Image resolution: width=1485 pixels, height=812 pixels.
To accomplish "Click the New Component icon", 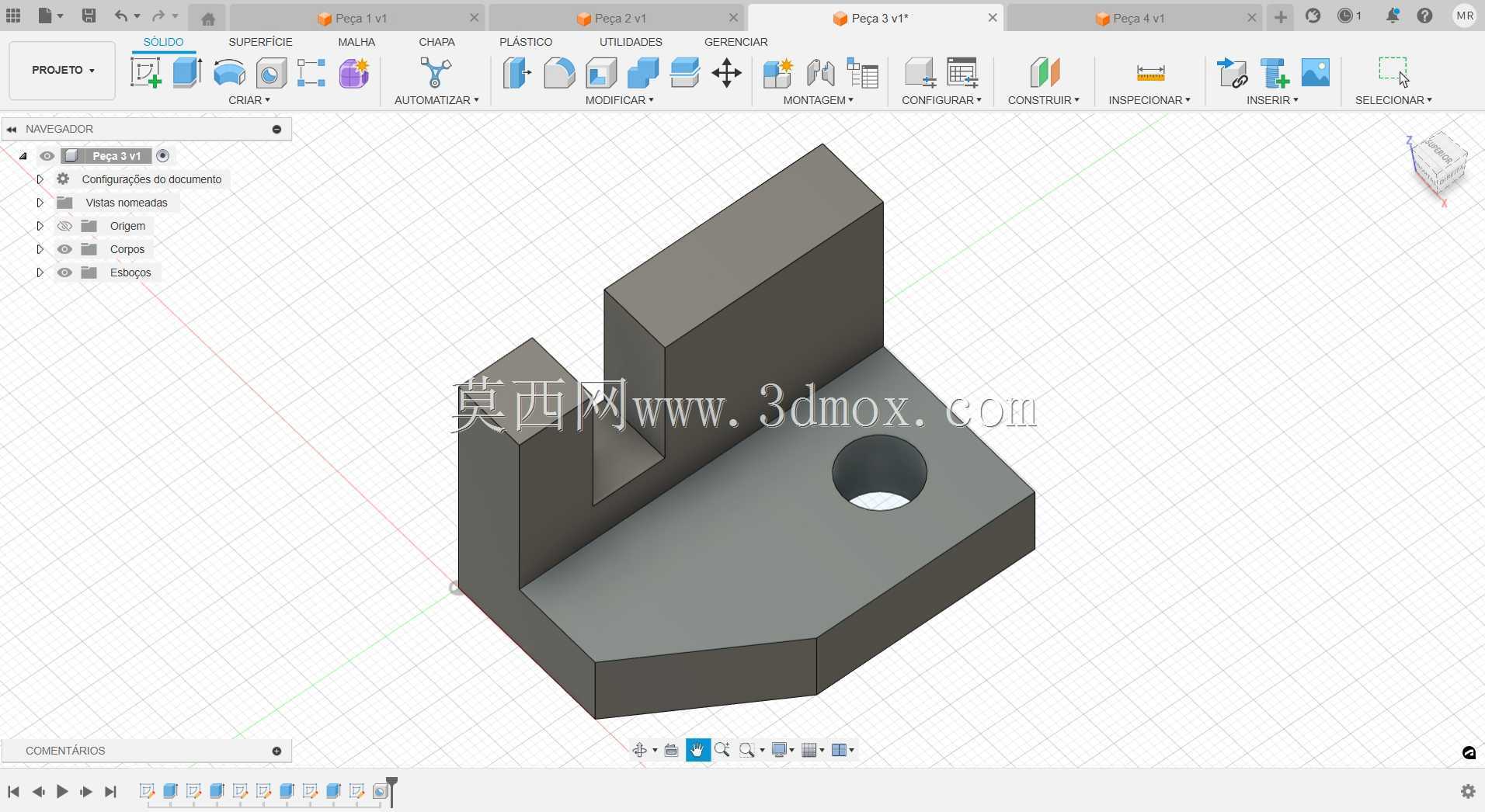I will [777, 73].
